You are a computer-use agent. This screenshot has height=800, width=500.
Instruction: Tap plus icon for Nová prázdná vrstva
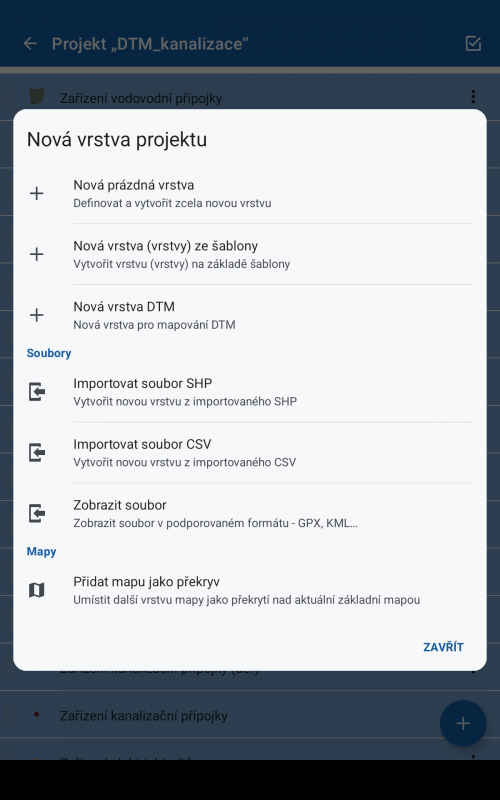[x=36, y=193]
